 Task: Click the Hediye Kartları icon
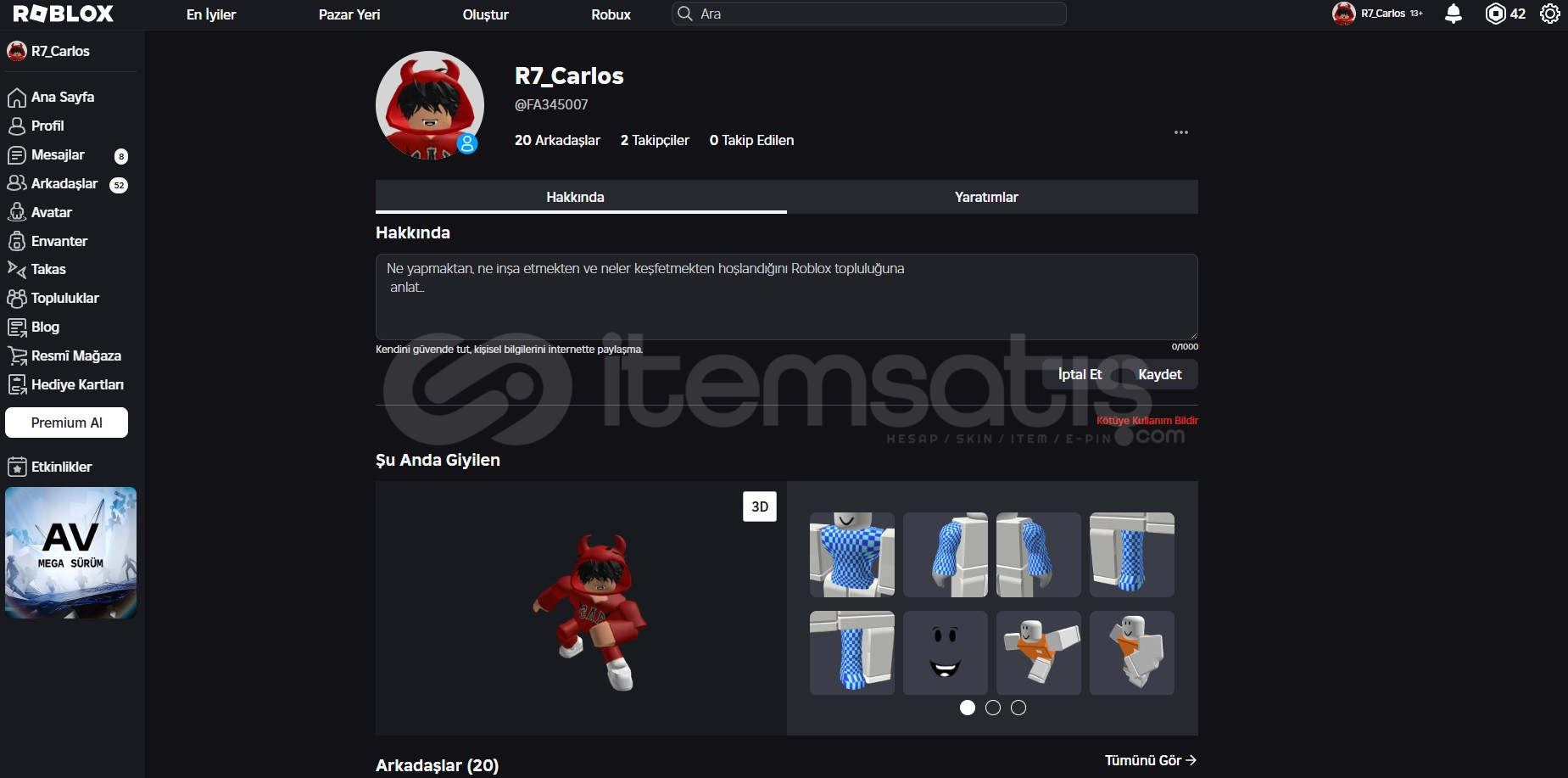16,384
